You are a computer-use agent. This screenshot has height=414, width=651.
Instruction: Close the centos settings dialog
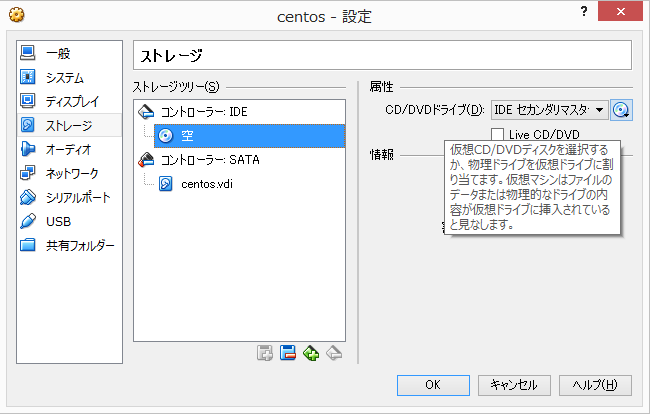(620, 11)
